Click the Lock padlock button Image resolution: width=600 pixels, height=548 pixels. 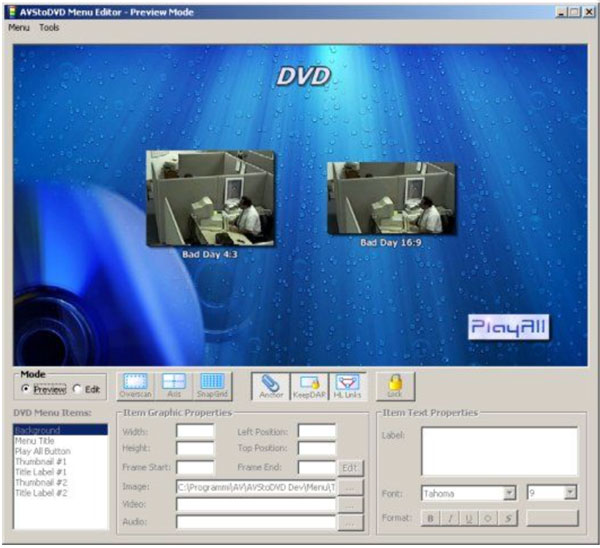pos(395,387)
